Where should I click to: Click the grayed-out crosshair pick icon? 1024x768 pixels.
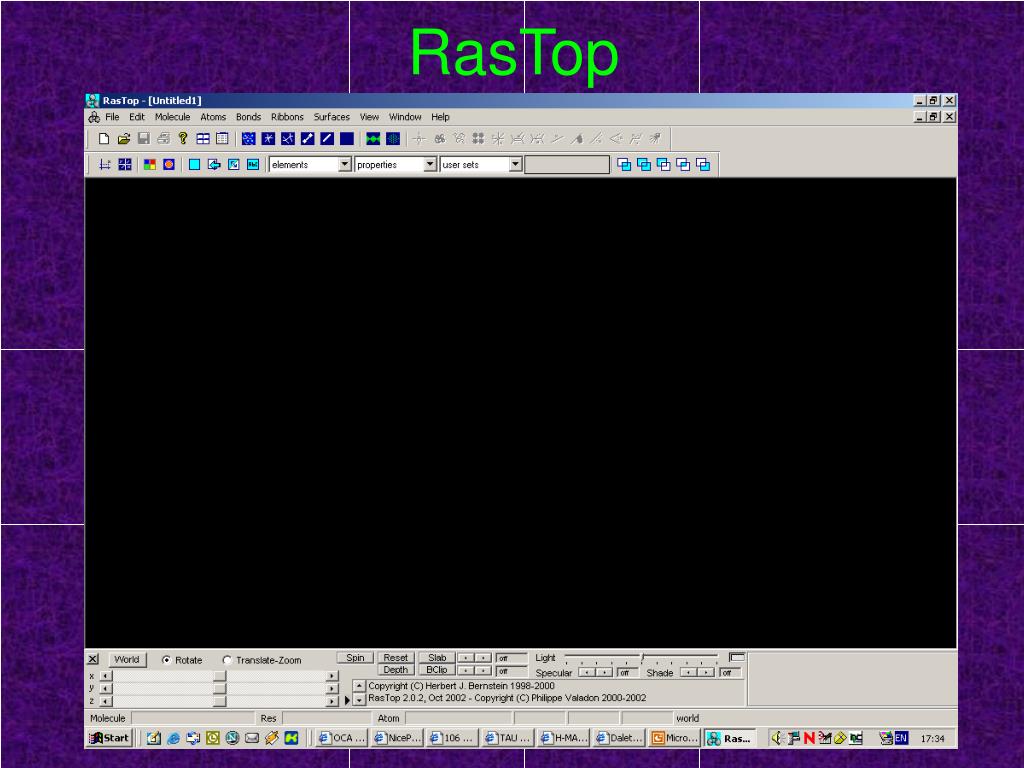(419, 138)
